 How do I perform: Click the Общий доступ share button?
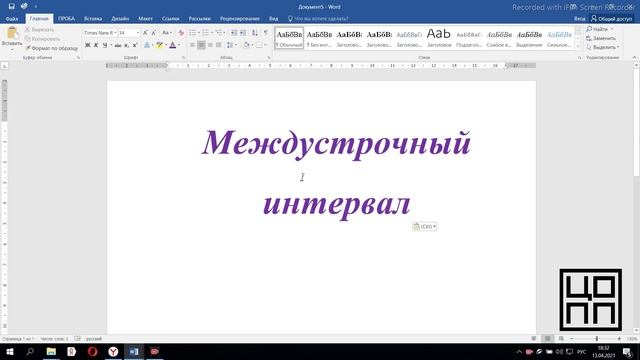coord(612,19)
